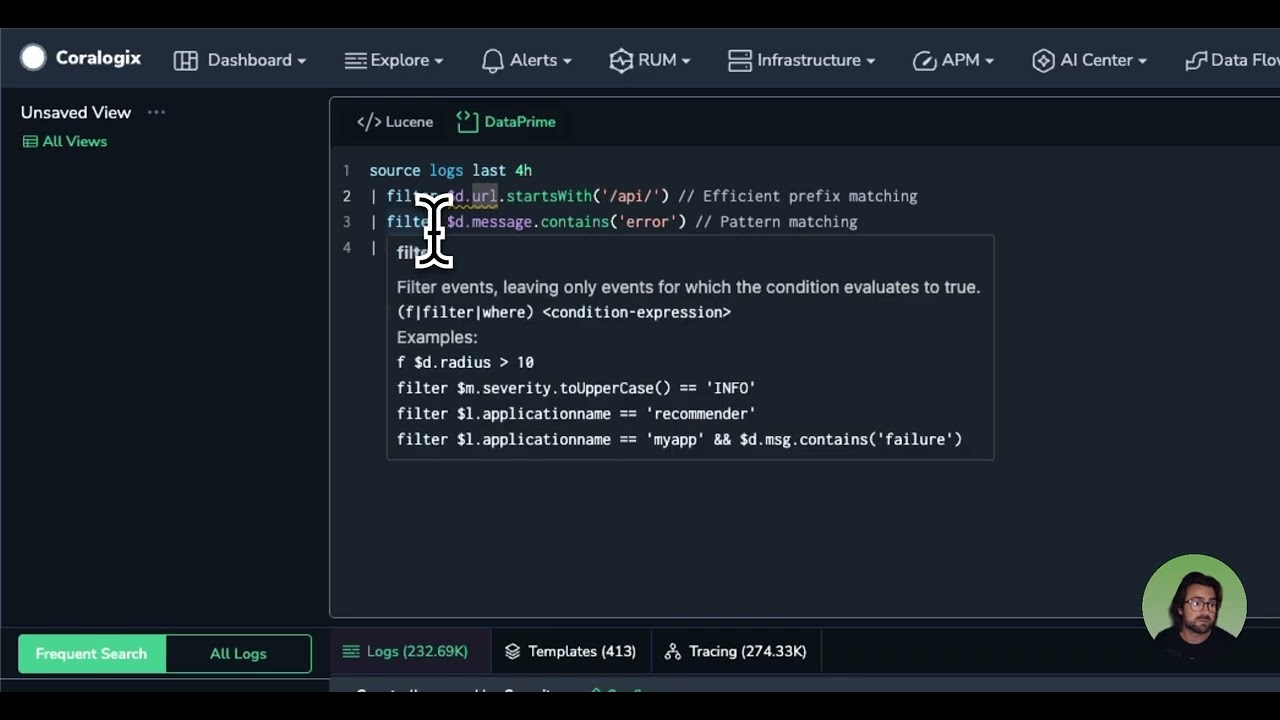Click the Infrastructure server icon
Viewport: 1280px width, 720px height.
click(740, 60)
